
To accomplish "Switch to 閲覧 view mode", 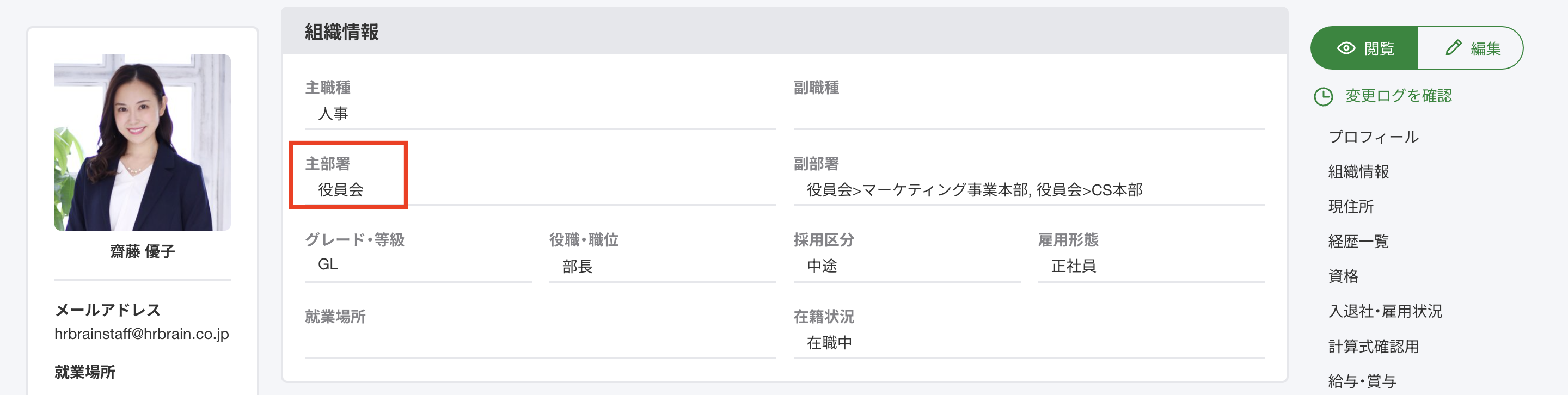I will (x=1364, y=48).
